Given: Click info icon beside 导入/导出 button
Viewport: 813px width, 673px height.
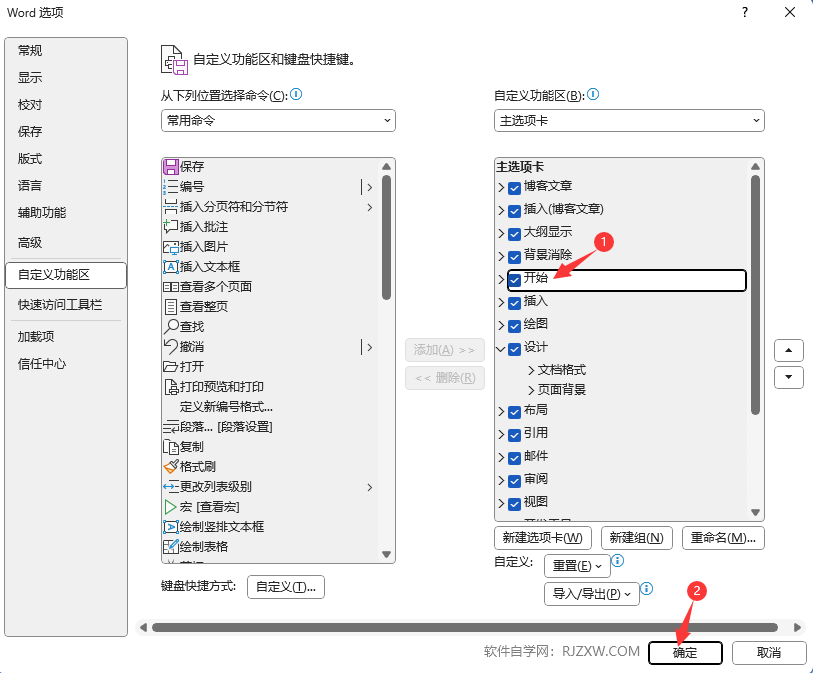Looking at the screenshot, I should [x=647, y=588].
